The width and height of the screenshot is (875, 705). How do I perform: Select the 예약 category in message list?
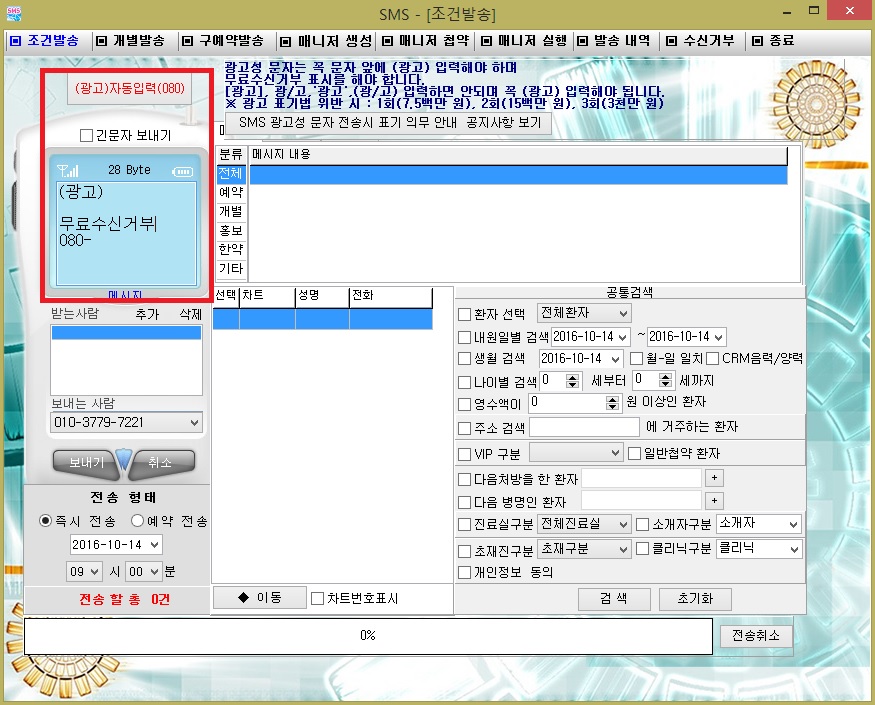(x=230, y=192)
